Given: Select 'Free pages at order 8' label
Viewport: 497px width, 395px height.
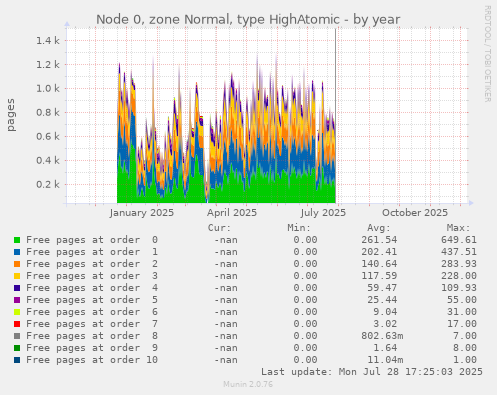Looking at the screenshot, I should (x=92, y=336).
